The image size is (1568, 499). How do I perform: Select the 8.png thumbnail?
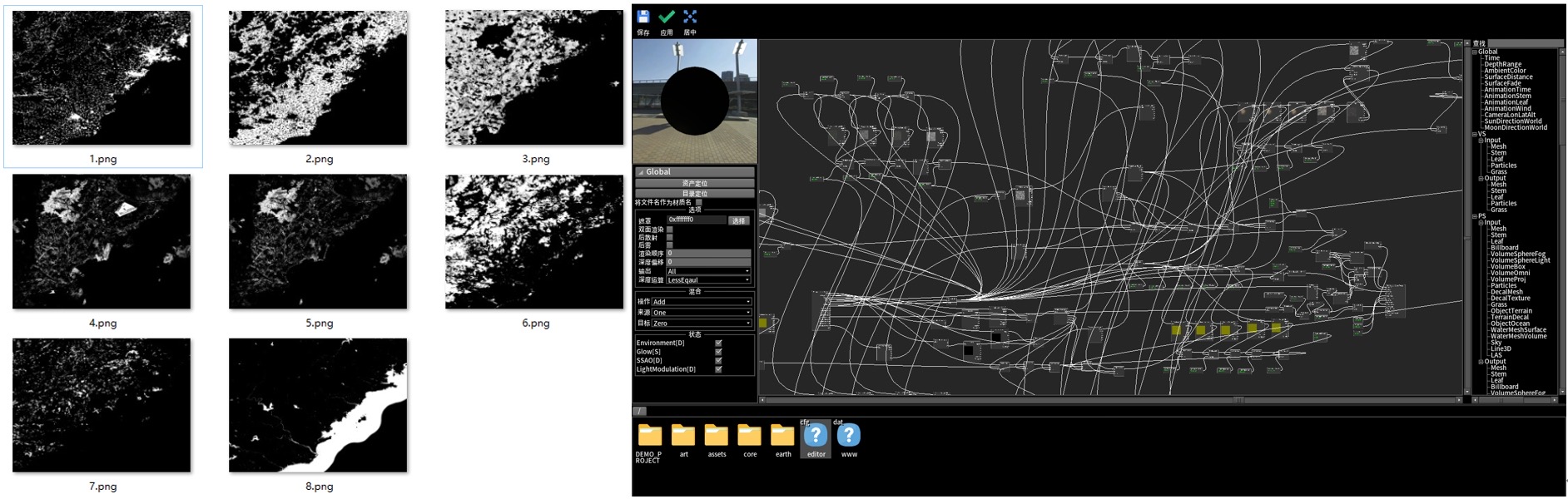pyautogui.click(x=318, y=406)
